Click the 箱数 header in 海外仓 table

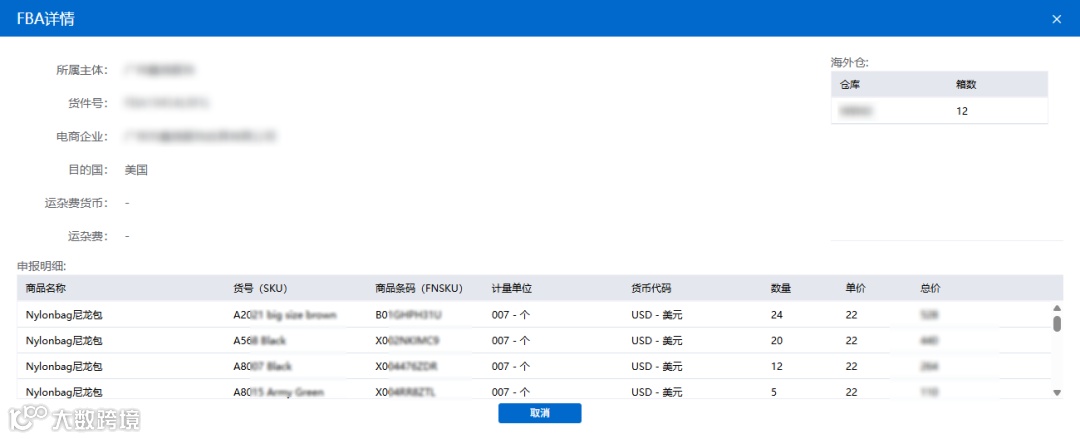tap(966, 85)
